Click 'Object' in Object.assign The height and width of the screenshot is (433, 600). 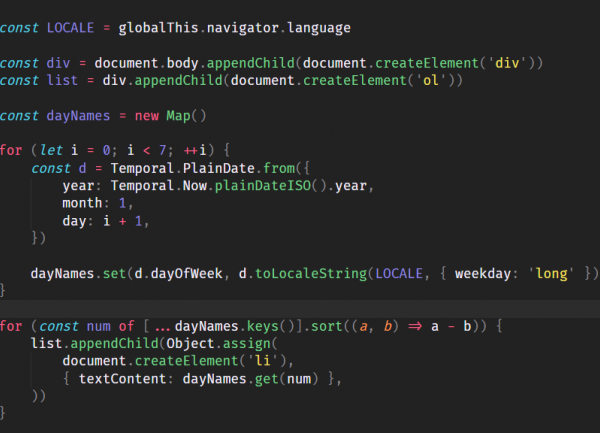point(190,344)
